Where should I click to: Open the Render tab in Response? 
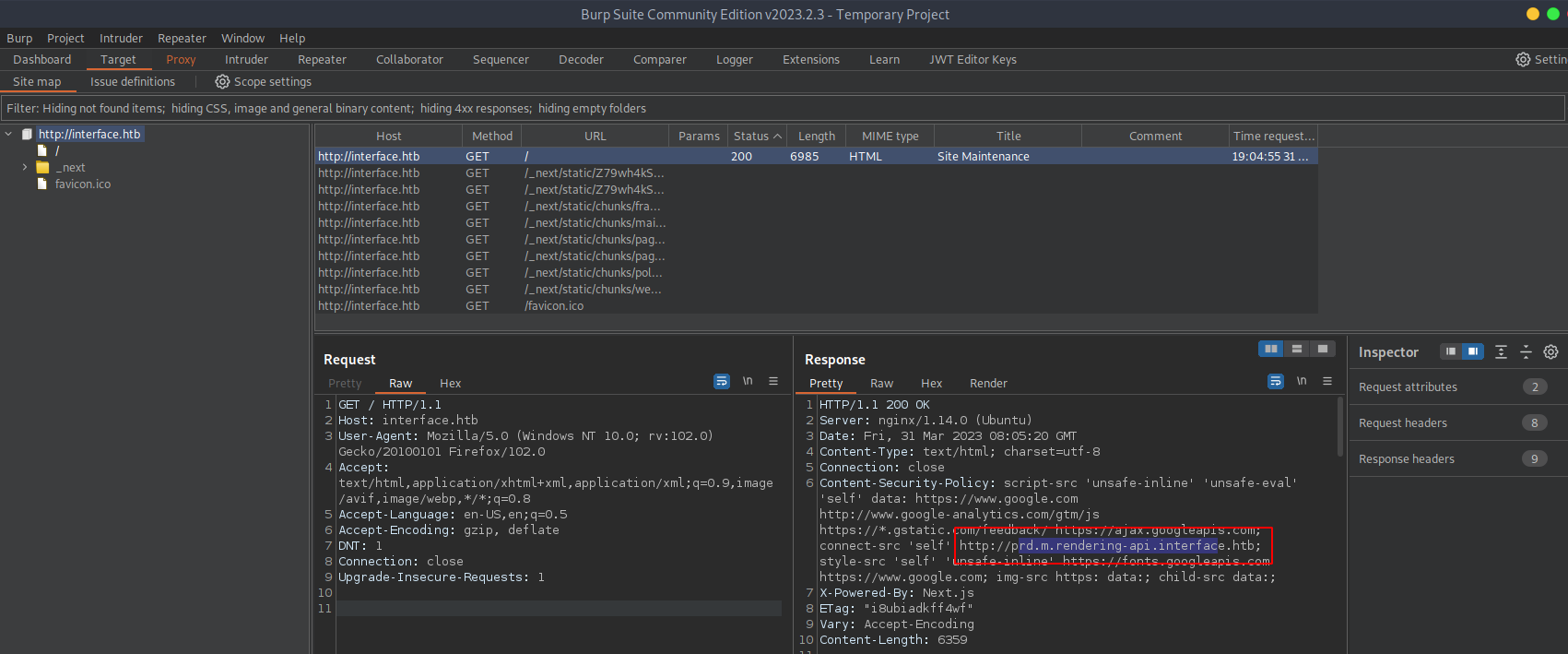click(x=988, y=384)
